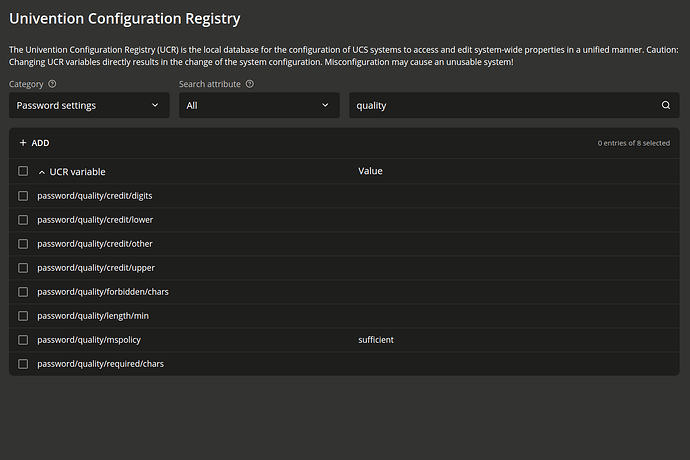Click the Search attribute help icon
The height and width of the screenshot is (460, 690).
(x=250, y=84)
